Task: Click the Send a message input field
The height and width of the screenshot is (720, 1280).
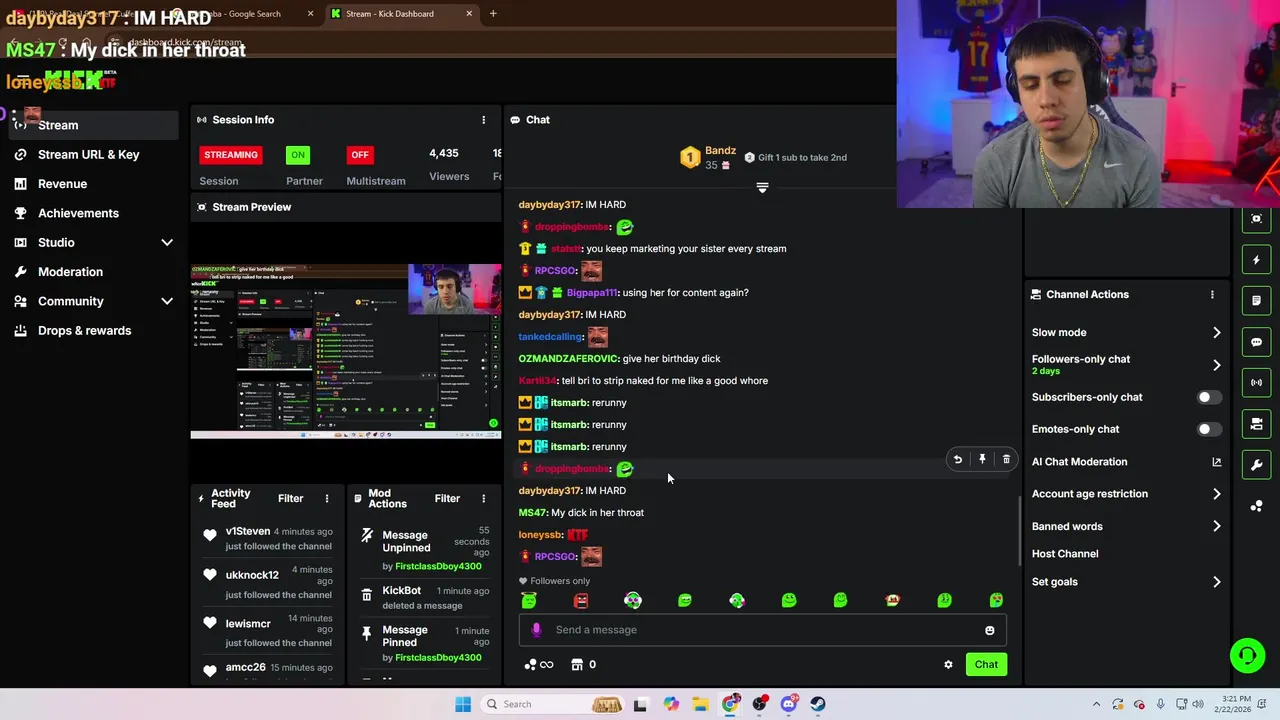Action: point(762,630)
